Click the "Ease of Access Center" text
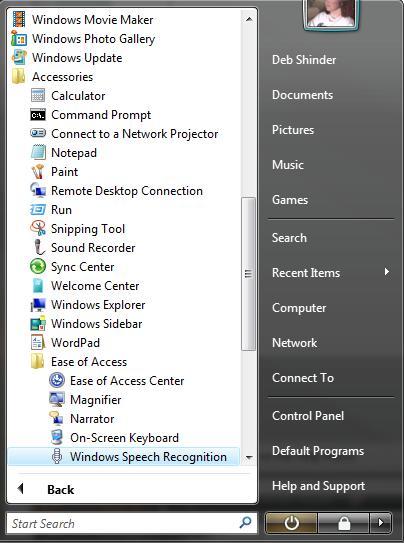 [127, 381]
